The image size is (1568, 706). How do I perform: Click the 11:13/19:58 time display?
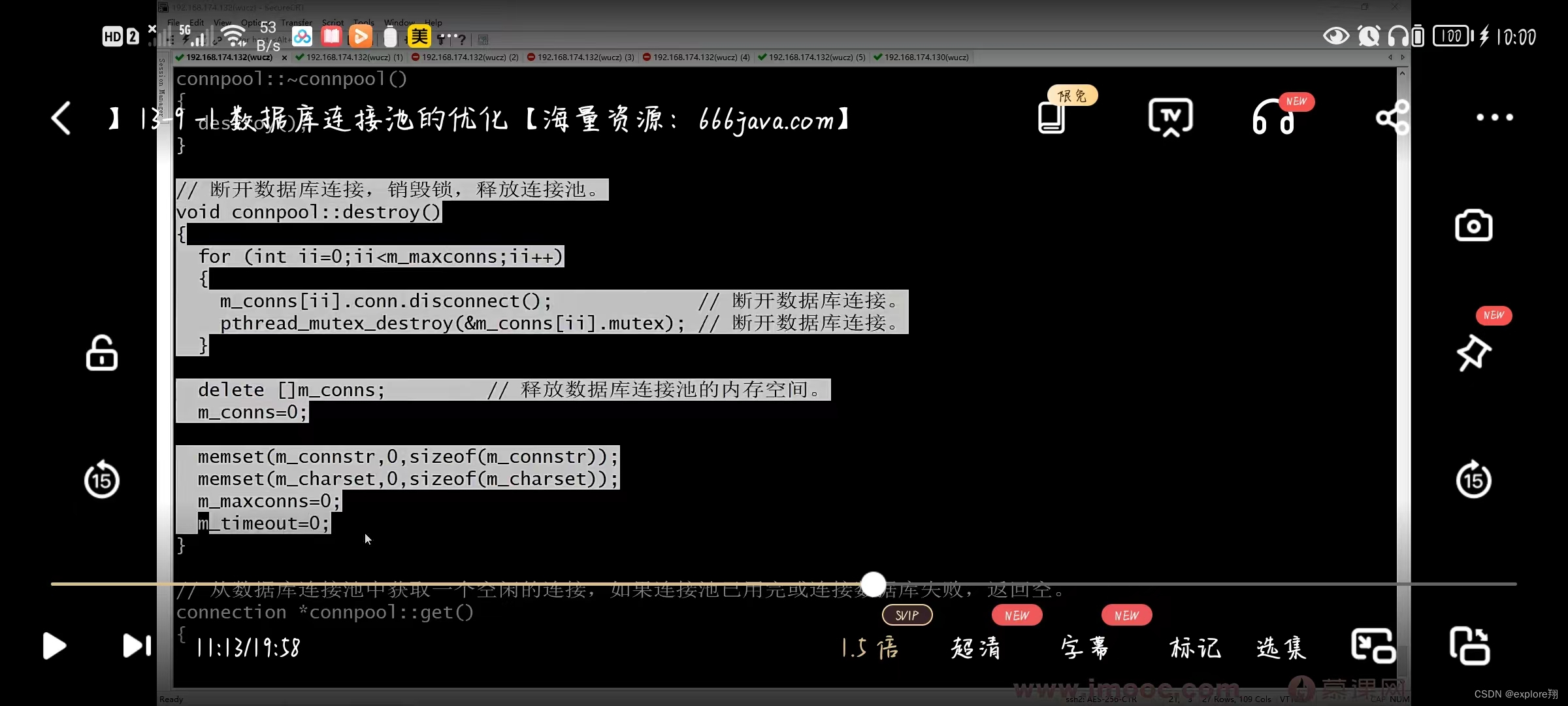248,648
